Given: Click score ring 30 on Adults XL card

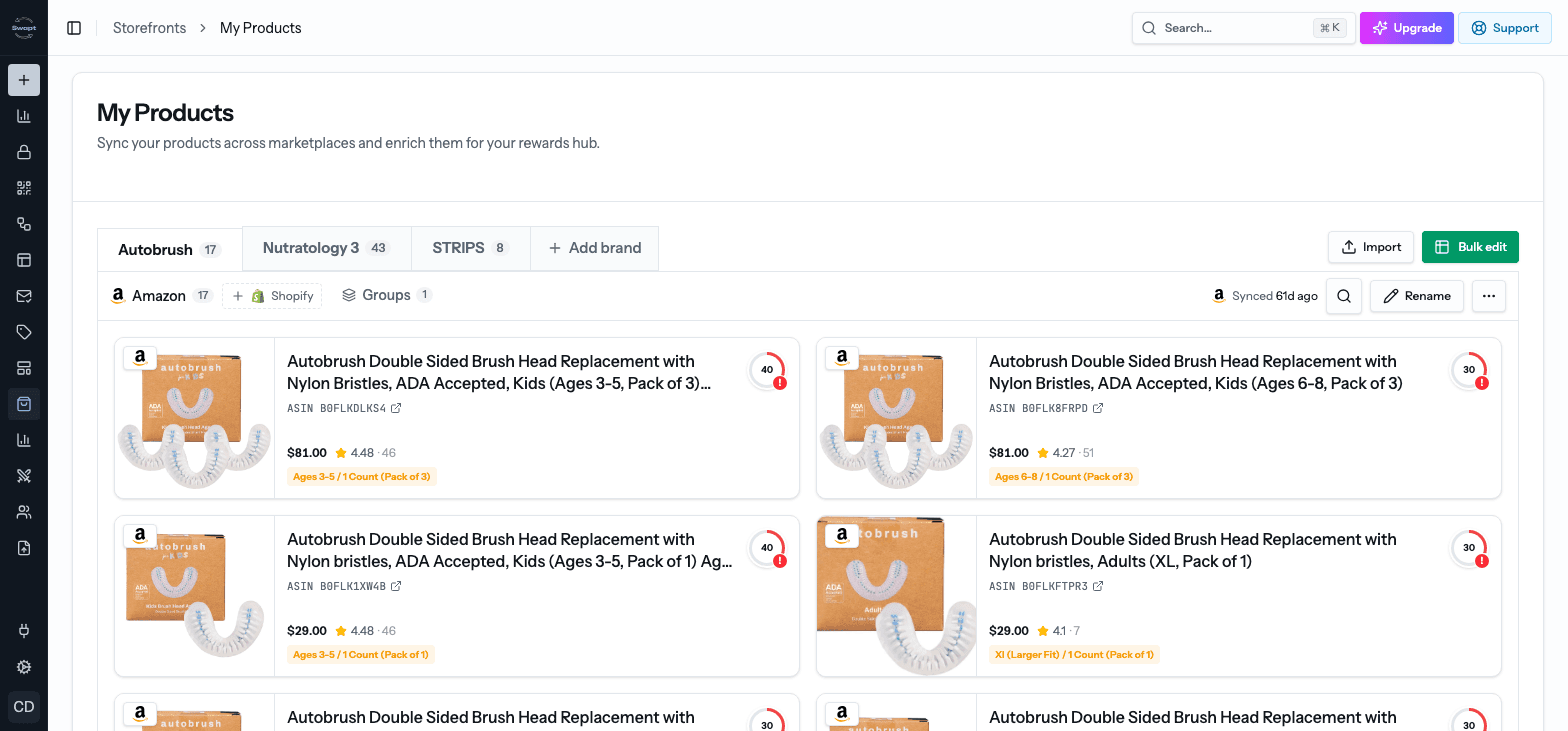Looking at the screenshot, I should 1469,548.
